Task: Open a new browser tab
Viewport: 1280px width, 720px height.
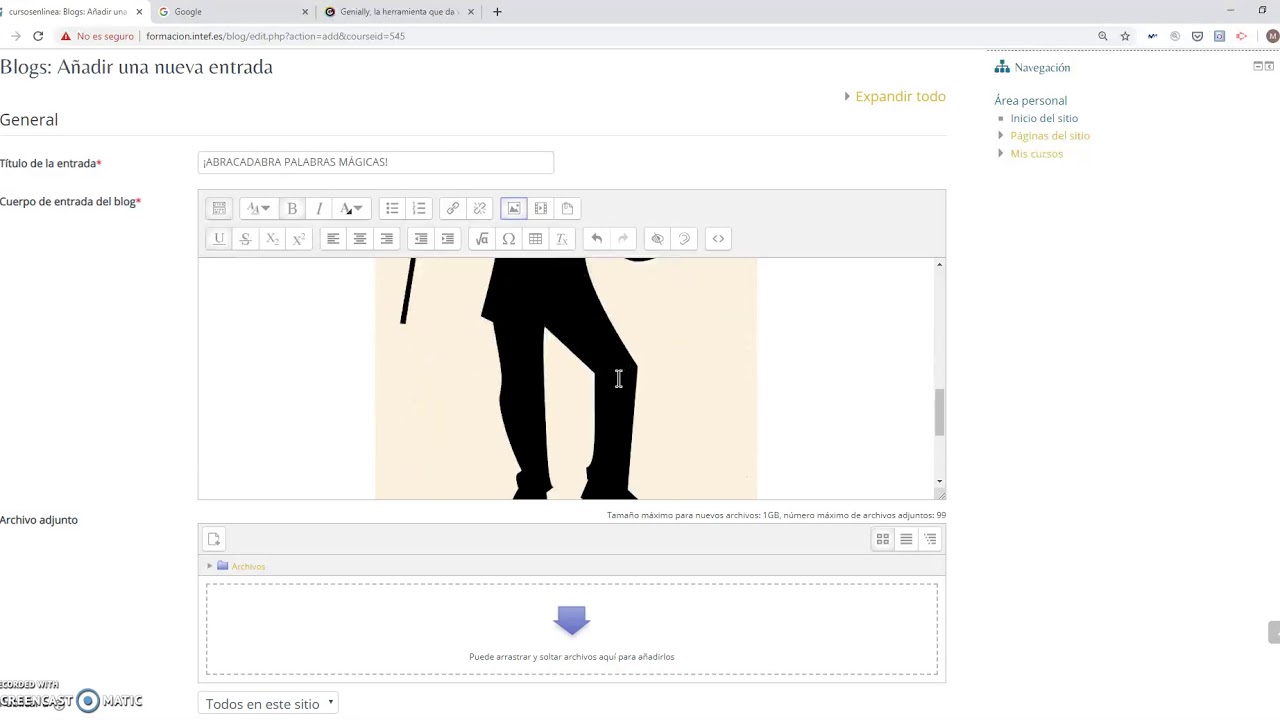Action: 497,12
